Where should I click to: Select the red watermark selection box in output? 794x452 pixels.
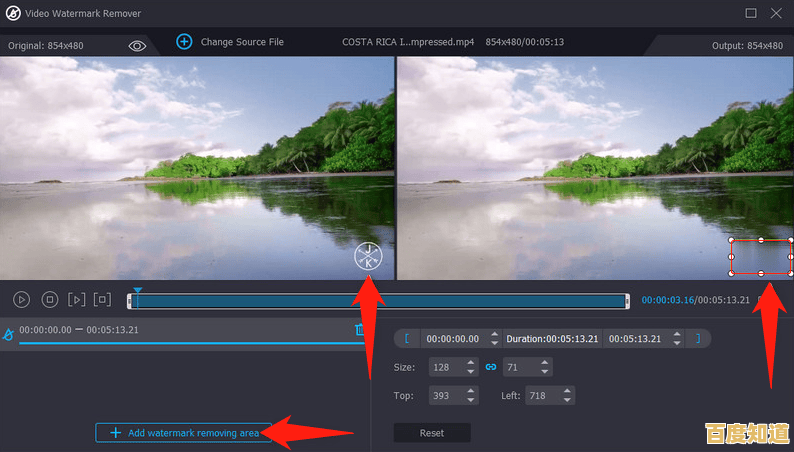(x=761, y=257)
